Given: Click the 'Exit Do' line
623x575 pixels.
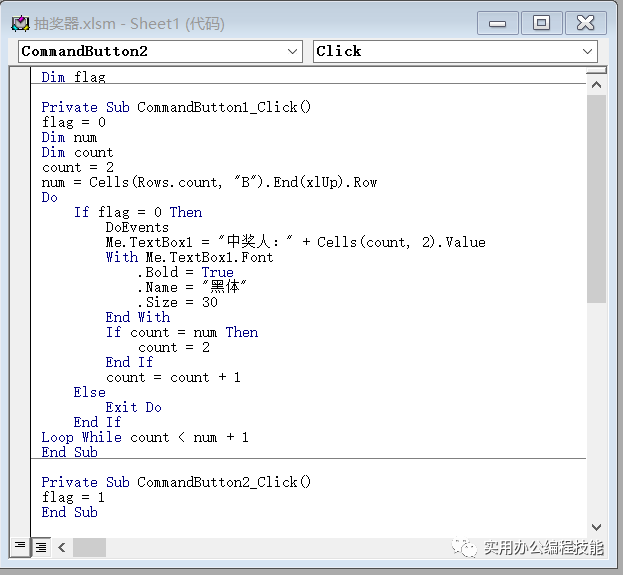Looking at the screenshot, I should coord(134,407).
